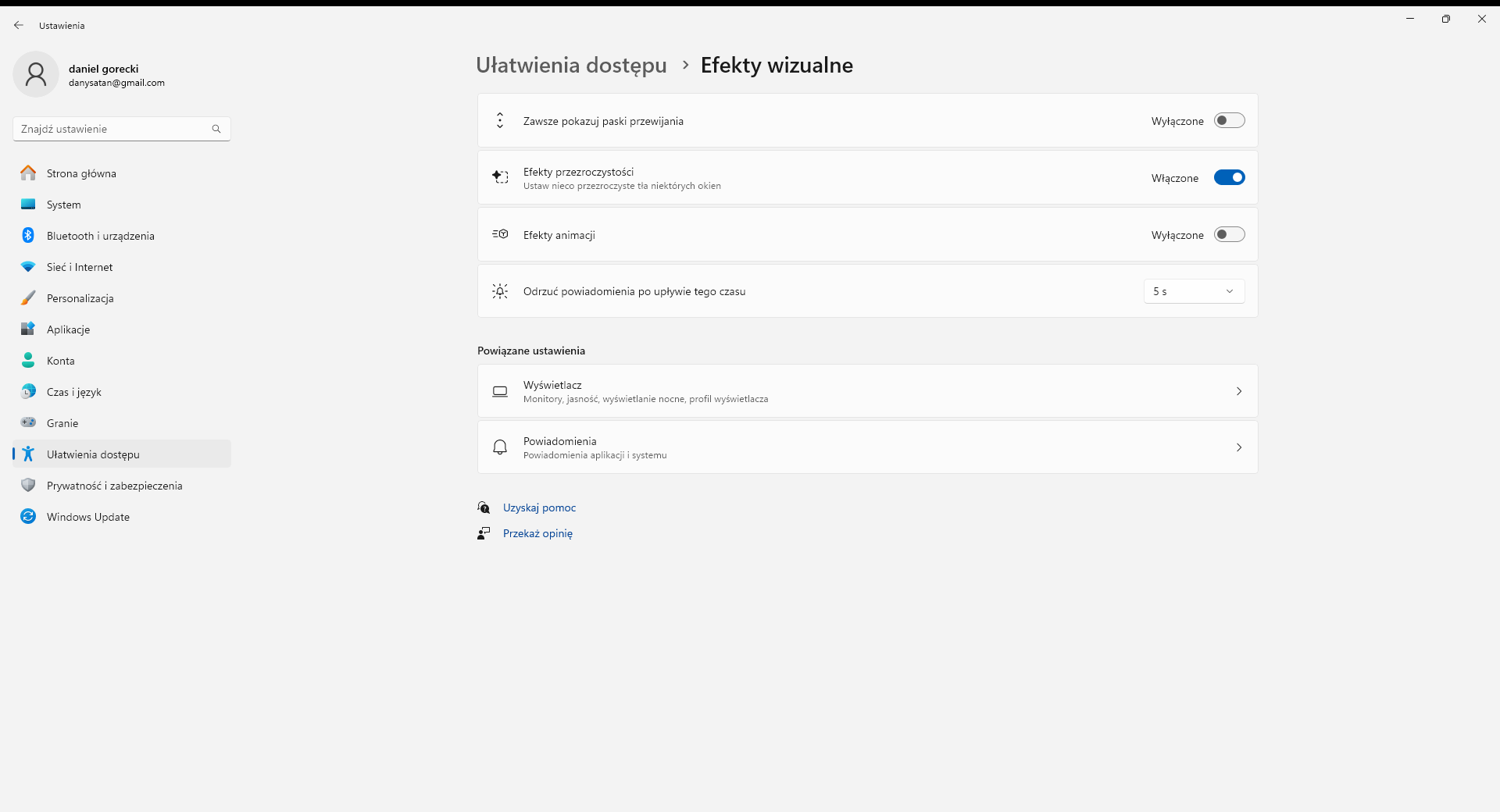Click the Personalizacja paintbrush icon

pos(28,298)
